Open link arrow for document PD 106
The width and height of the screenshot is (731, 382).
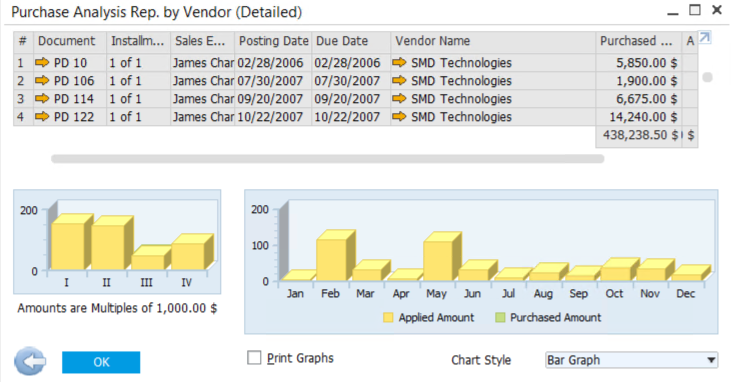point(42,81)
